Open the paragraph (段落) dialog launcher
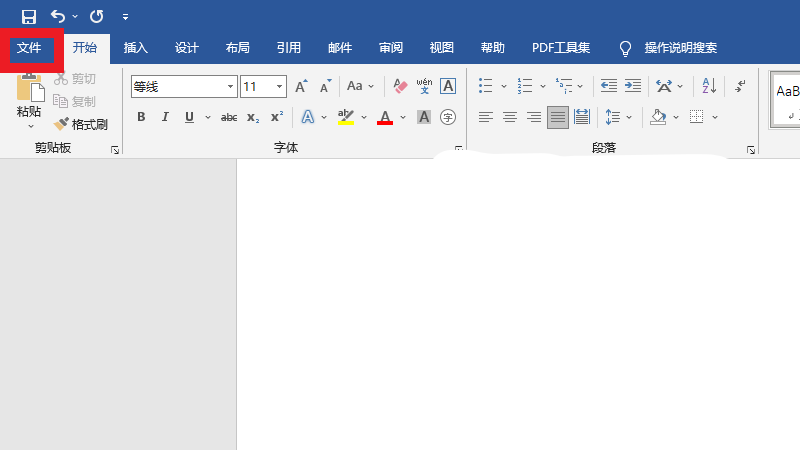This screenshot has width=800, height=450. 750,150
